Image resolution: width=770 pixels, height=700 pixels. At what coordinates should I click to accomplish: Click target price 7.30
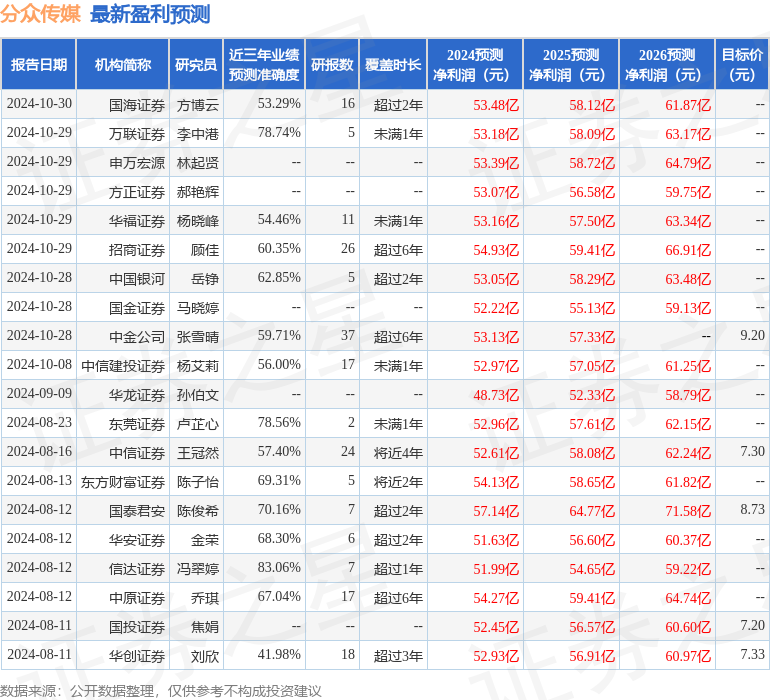(752, 451)
